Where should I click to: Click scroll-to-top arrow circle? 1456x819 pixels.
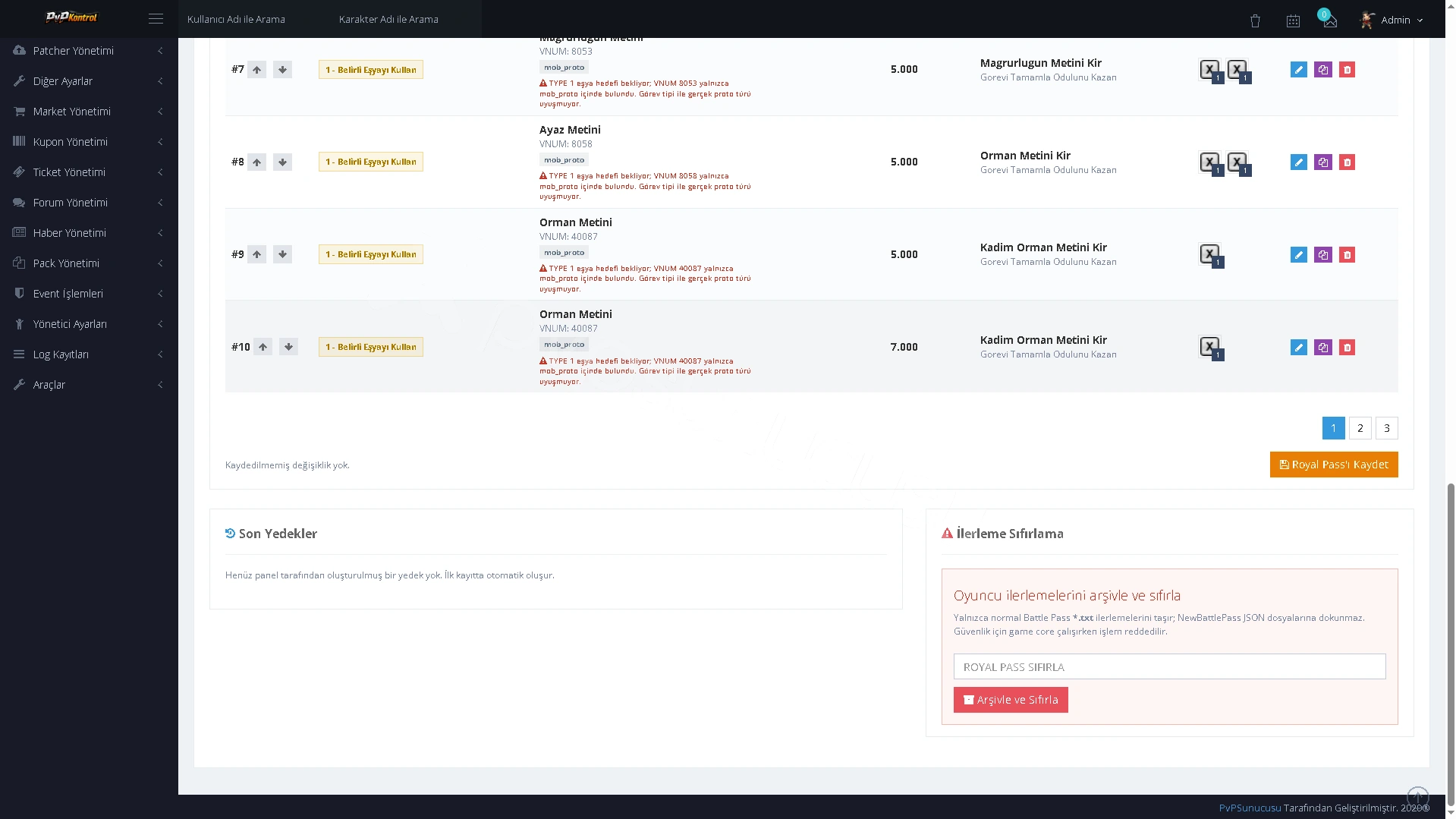[1417, 797]
